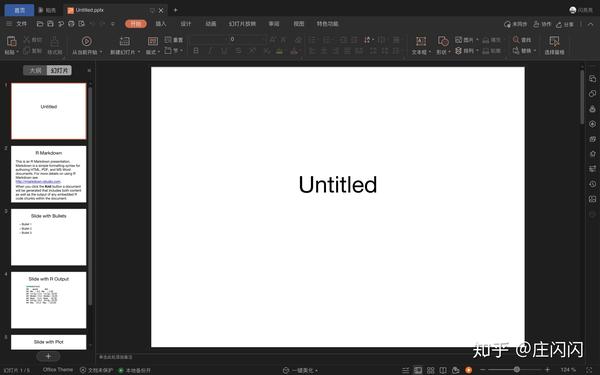
Task: Toggle the notes pane icon in status bar
Action: point(406,370)
